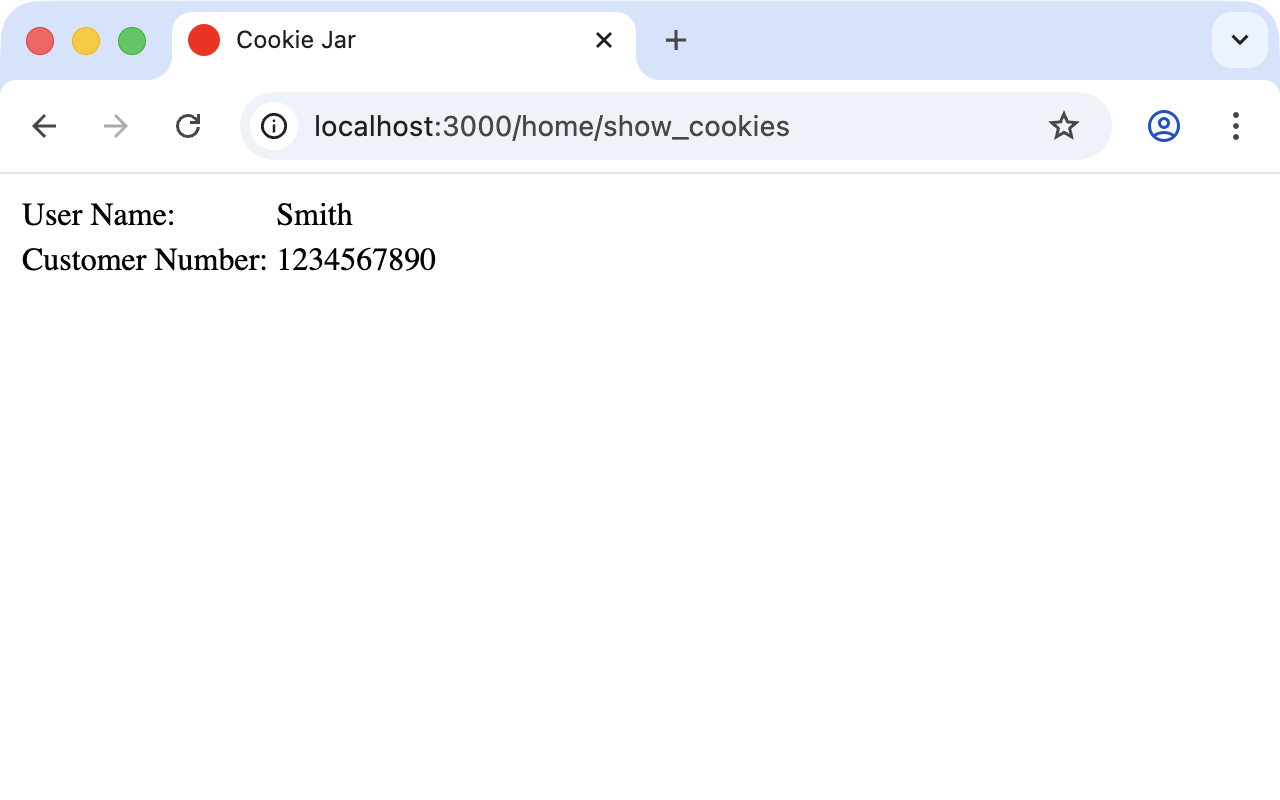Viewport: 1280px width, 800px height.
Task: Open the three-dot browser menu
Action: (1236, 126)
